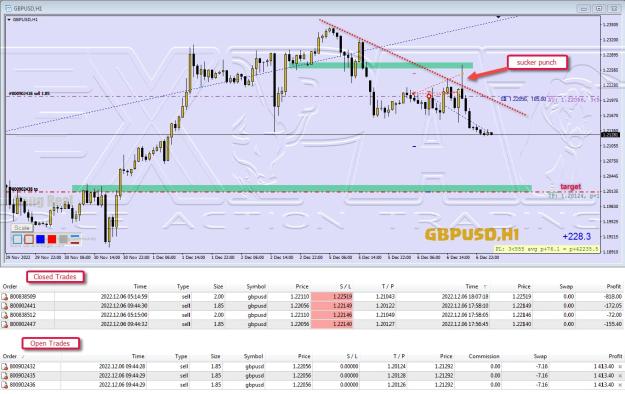Select closed trade row 800838509
Screen dimensions: 625x394
[312, 297]
